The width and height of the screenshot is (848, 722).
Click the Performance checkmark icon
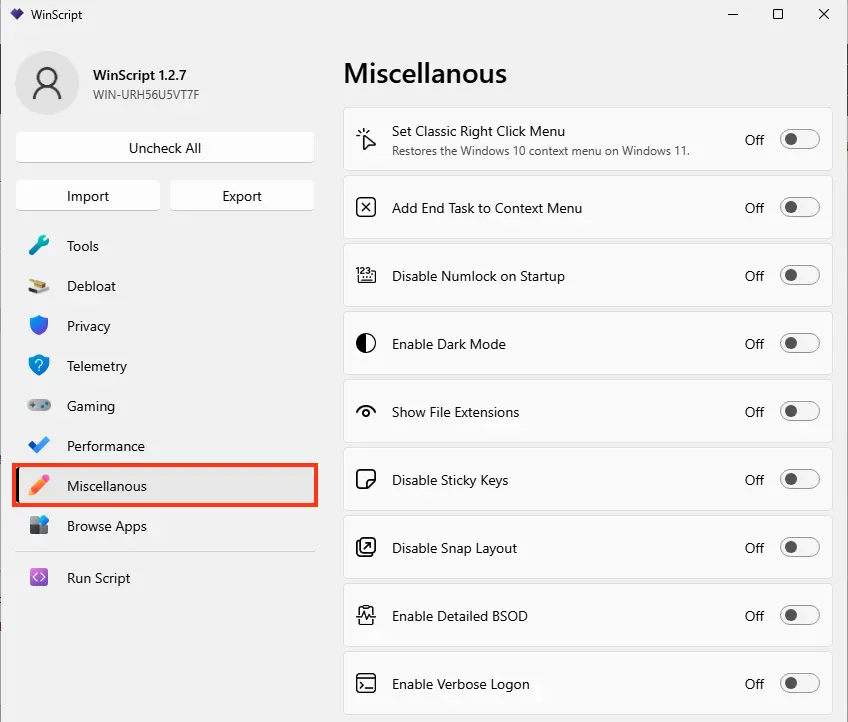39,446
